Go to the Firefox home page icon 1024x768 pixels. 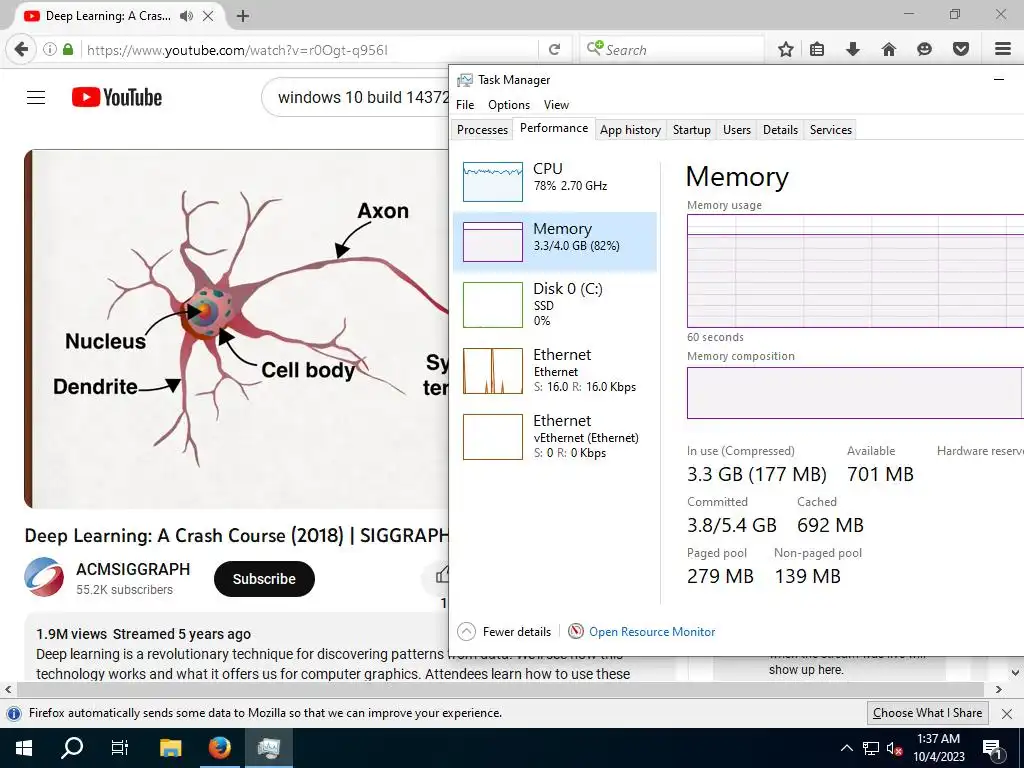coord(888,50)
